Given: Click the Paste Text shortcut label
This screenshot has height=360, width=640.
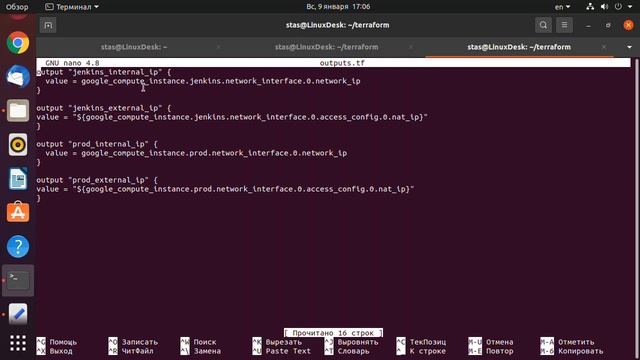Looking at the screenshot, I should [288, 351].
